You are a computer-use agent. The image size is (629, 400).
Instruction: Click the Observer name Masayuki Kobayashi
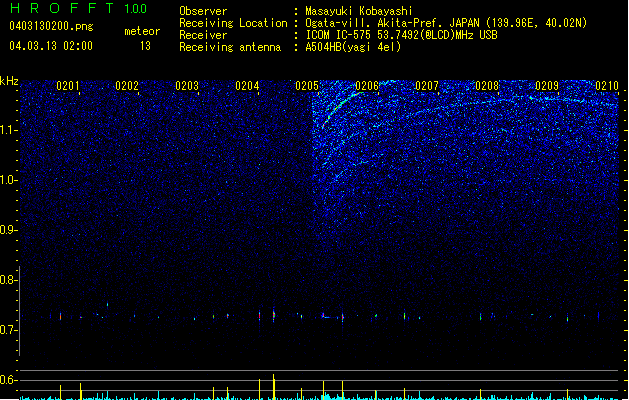coord(359,11)
